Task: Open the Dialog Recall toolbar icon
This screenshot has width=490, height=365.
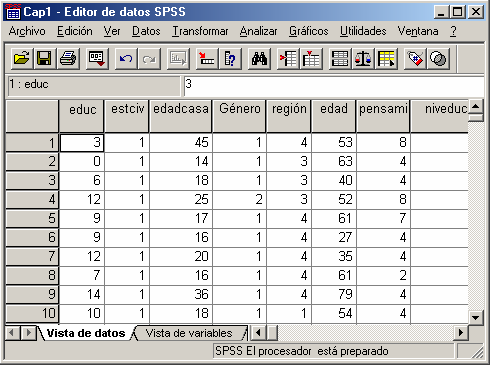Action: point(97,59)
